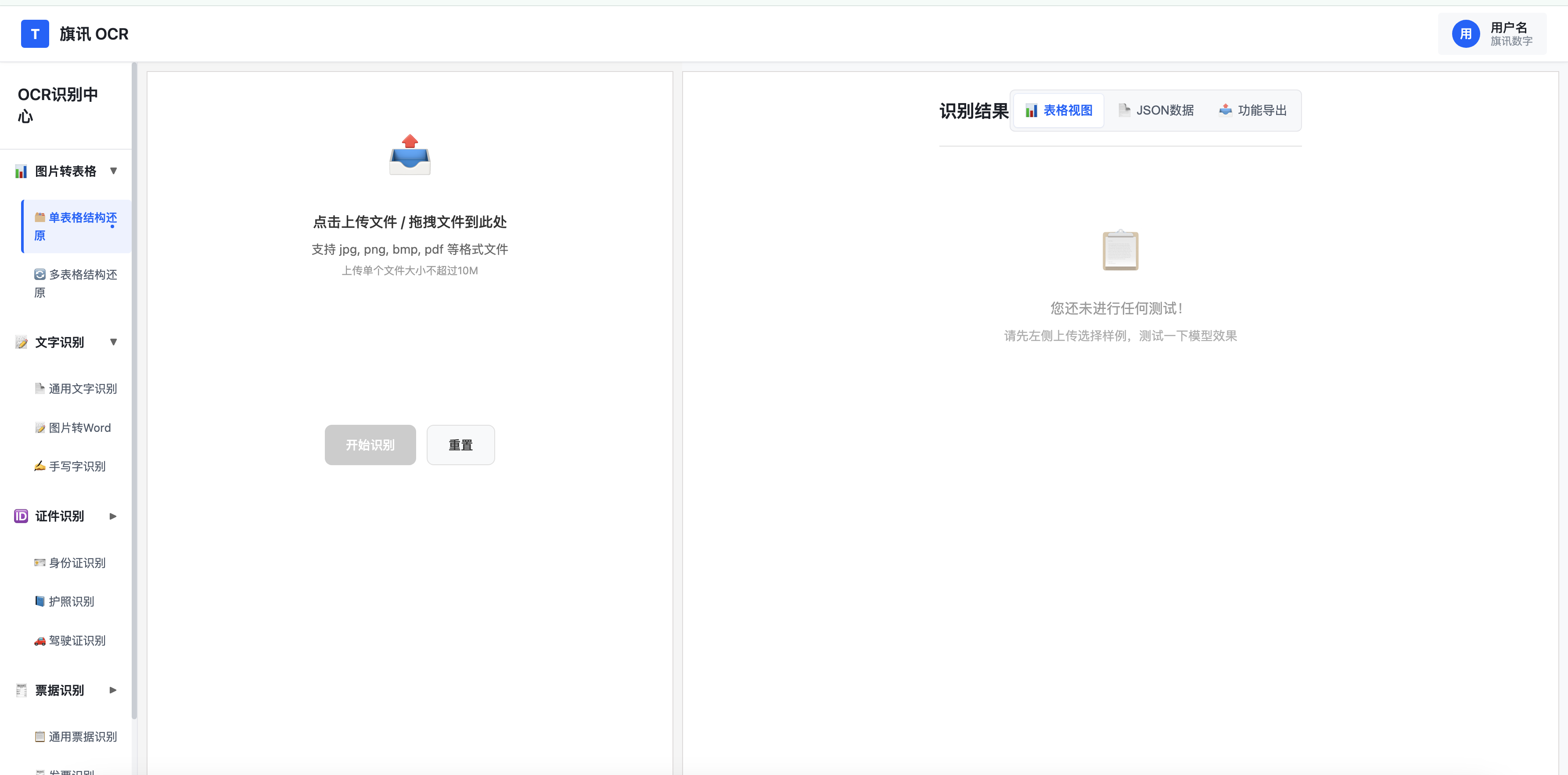
Task: Expand the 票据识别 section arrow
Action: tap(113, 690)
